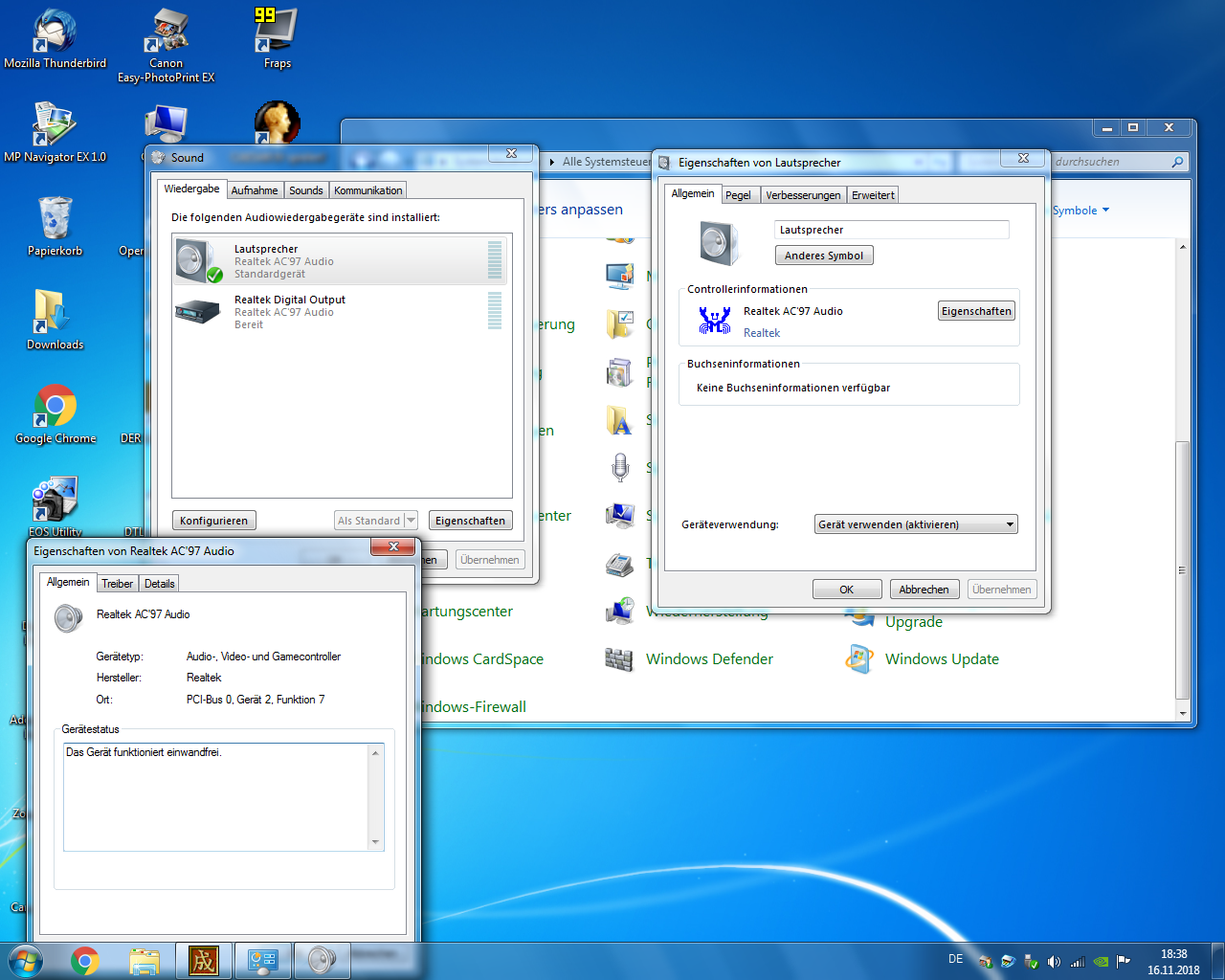Select the Realtek Digital Output device
This screenshot has height=980, width=1225.
click(x=340, y=312)
